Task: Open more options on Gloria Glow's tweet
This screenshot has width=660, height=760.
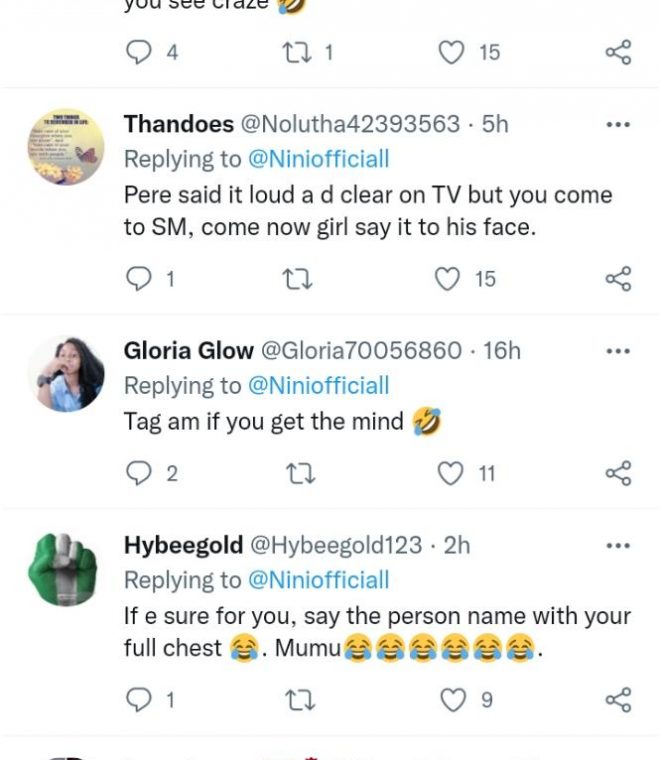Action: click(619, 351)
